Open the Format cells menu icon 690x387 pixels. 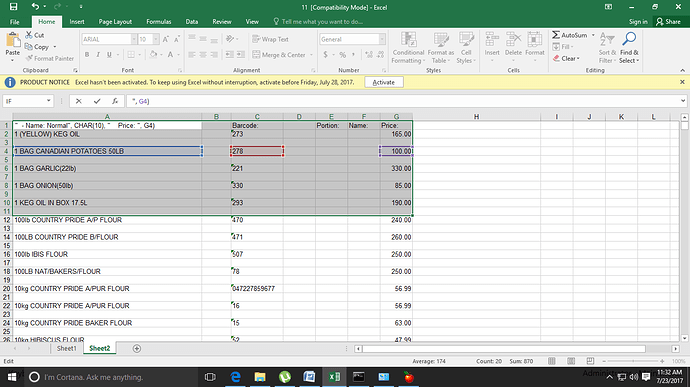pos(535,40)
